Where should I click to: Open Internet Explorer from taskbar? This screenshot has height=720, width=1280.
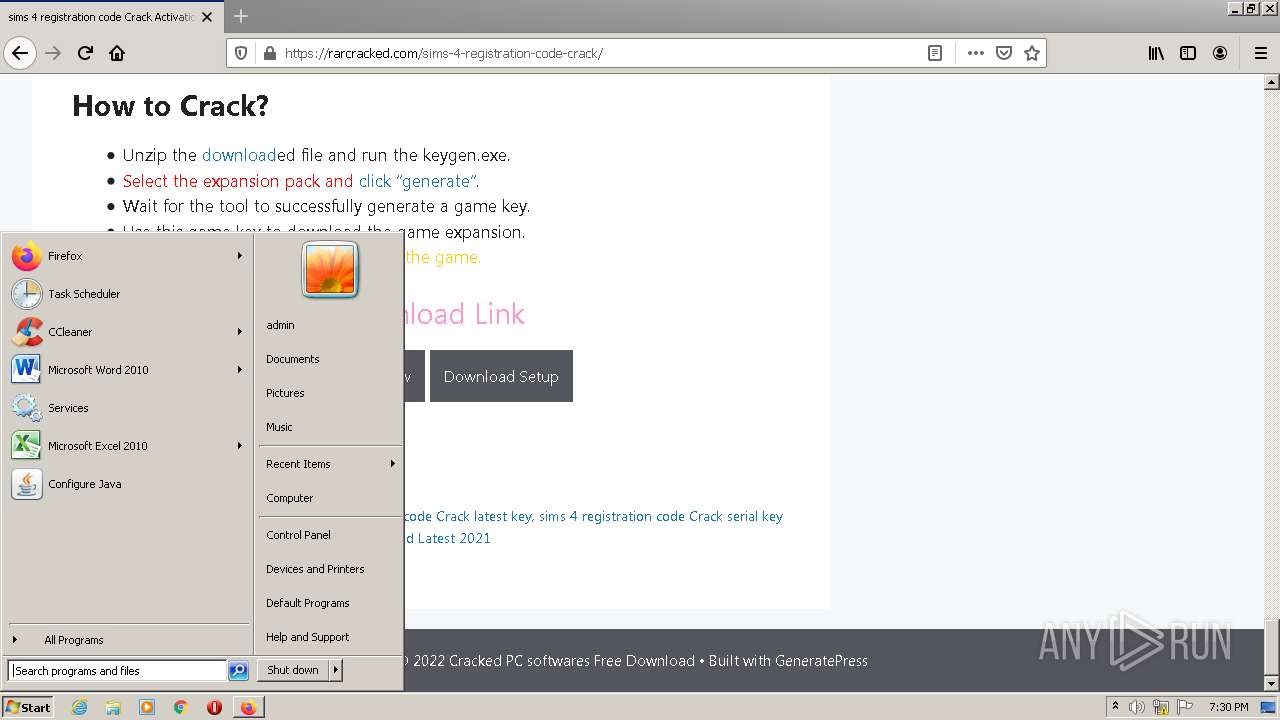(79, 707)
